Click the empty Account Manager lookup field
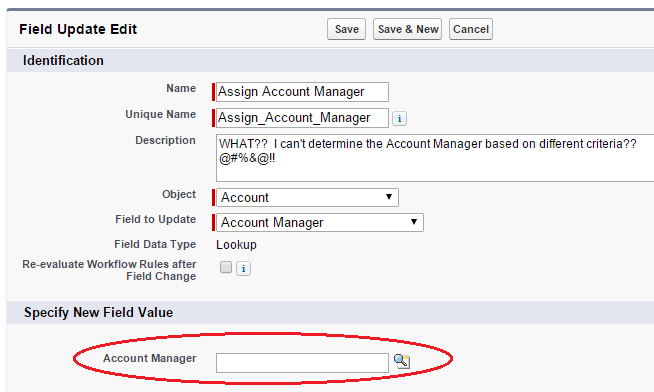Image resolution: width=654 pixels, height=392 pixels. coord(302,363)
